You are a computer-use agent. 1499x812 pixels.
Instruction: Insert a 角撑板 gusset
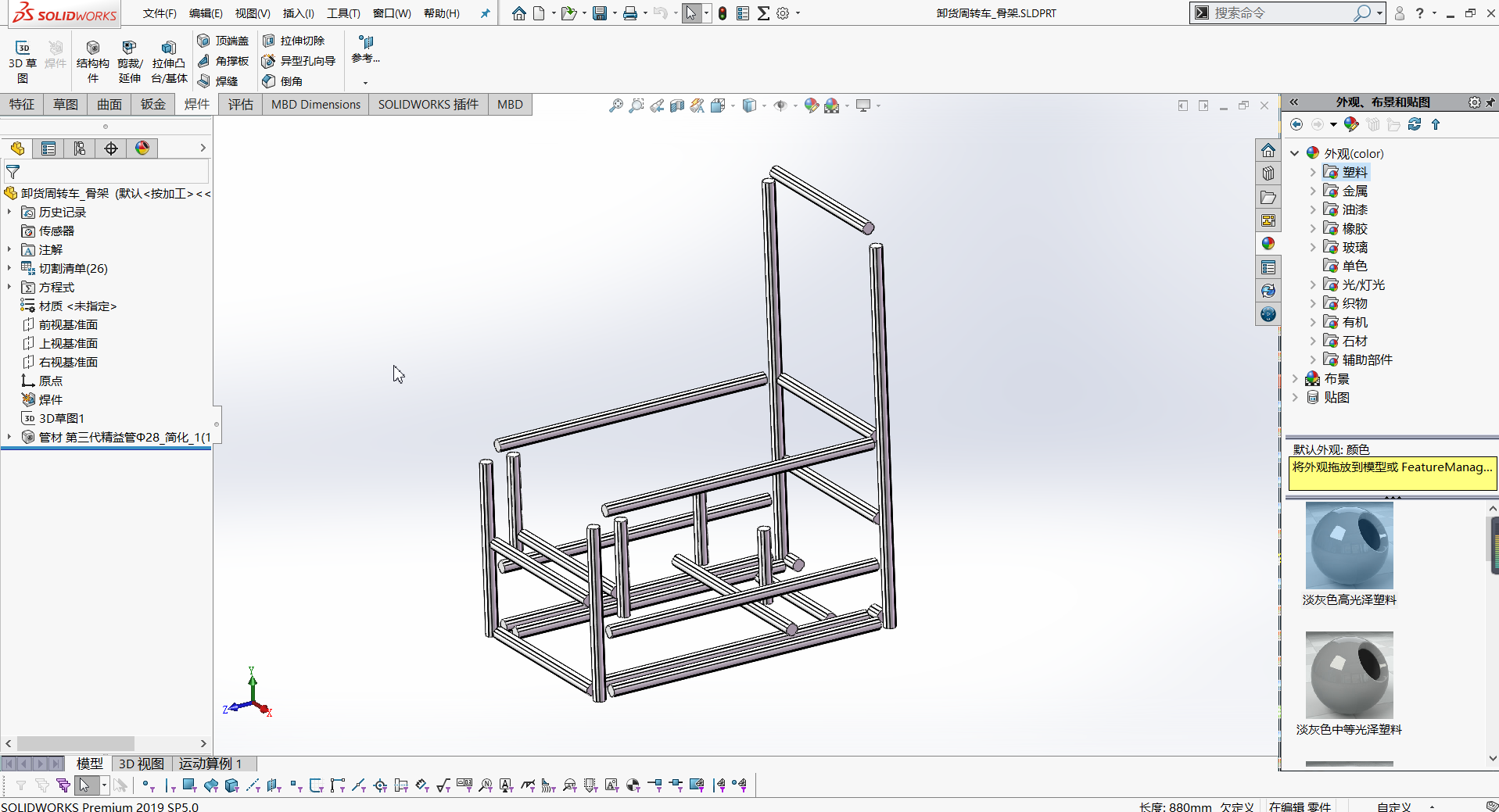[x=223, y=61]
